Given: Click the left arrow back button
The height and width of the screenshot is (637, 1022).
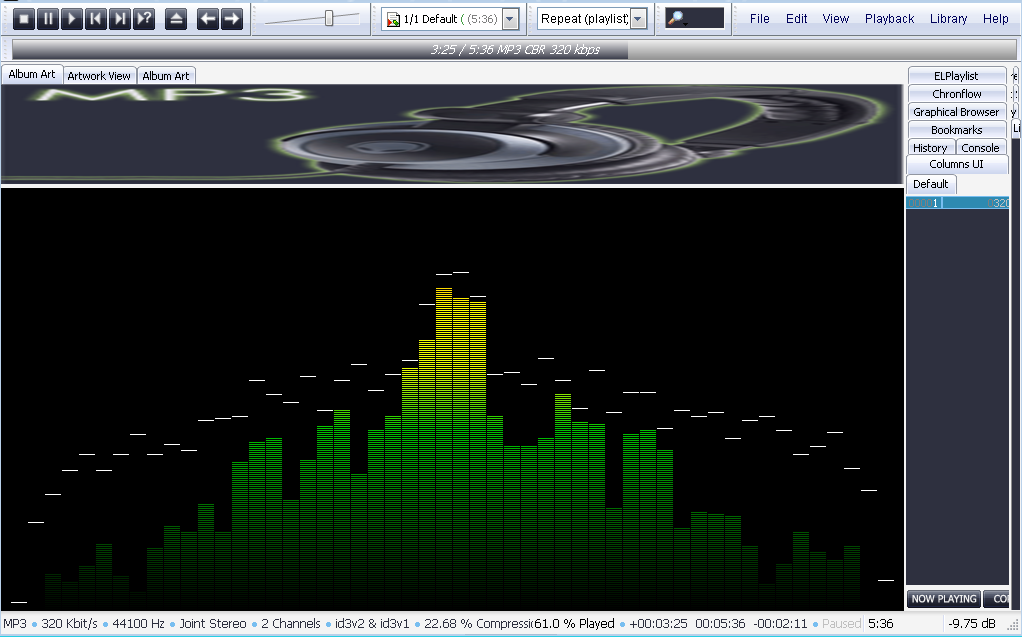Looking at the screenshot, I should click(x=208, y=19).
